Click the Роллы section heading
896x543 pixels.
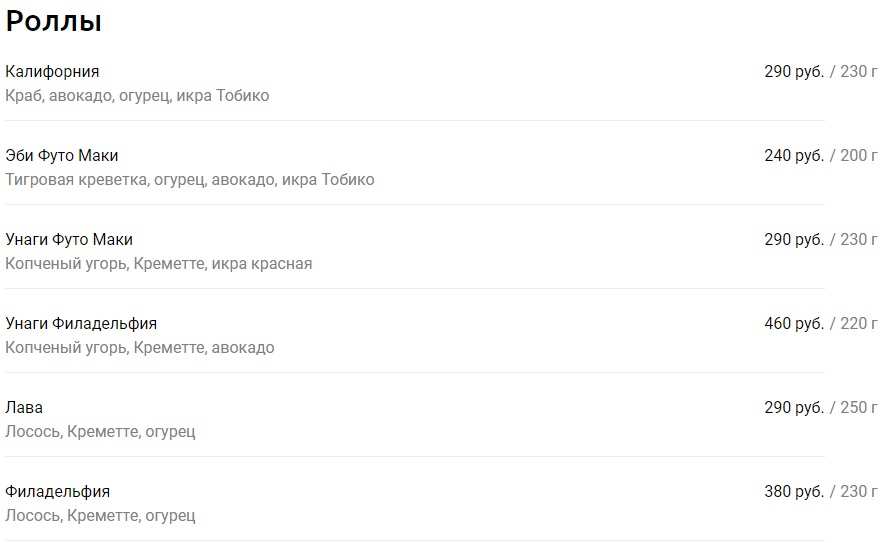(54, 22)
